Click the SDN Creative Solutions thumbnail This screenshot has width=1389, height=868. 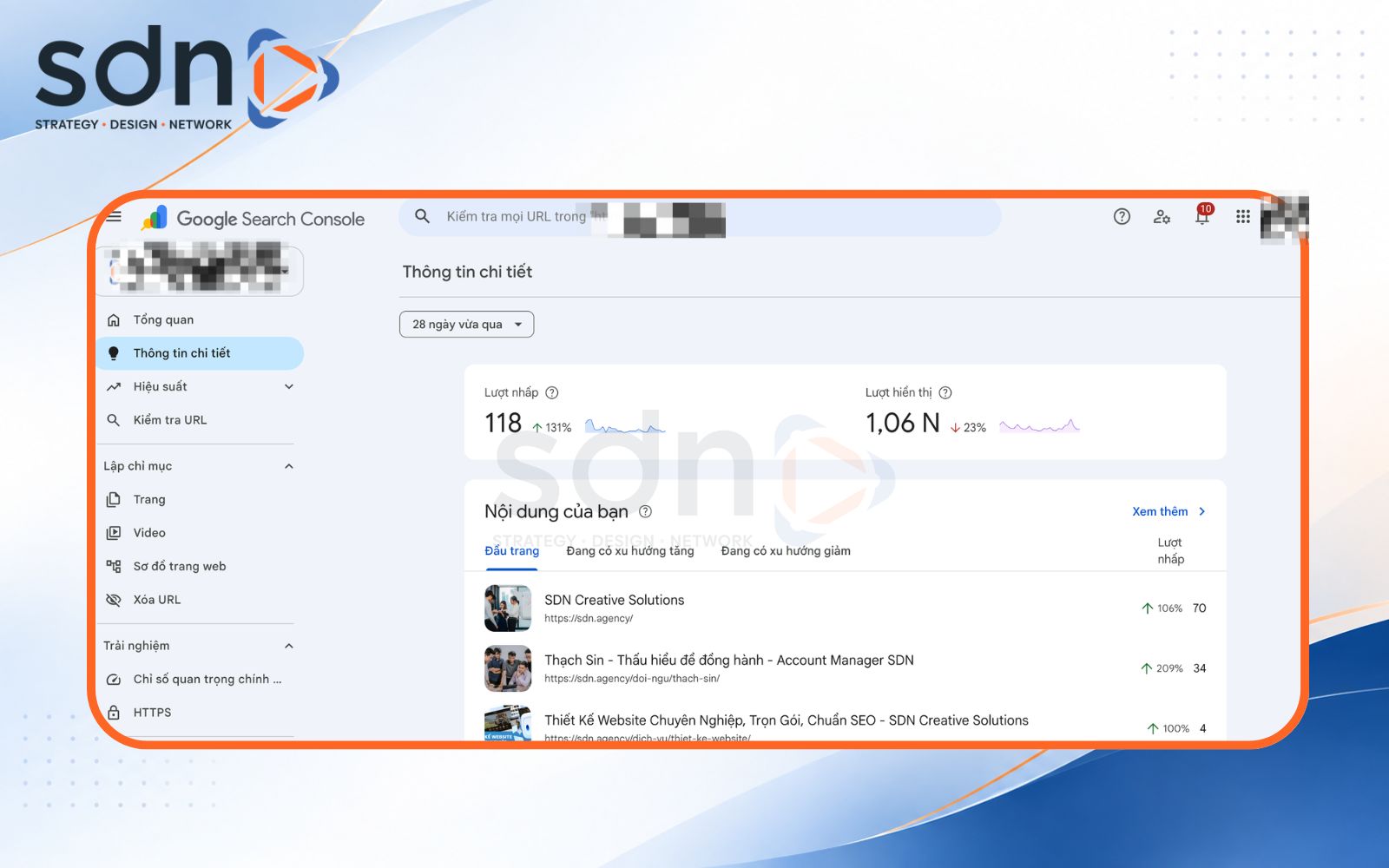(x=508, y=608)
